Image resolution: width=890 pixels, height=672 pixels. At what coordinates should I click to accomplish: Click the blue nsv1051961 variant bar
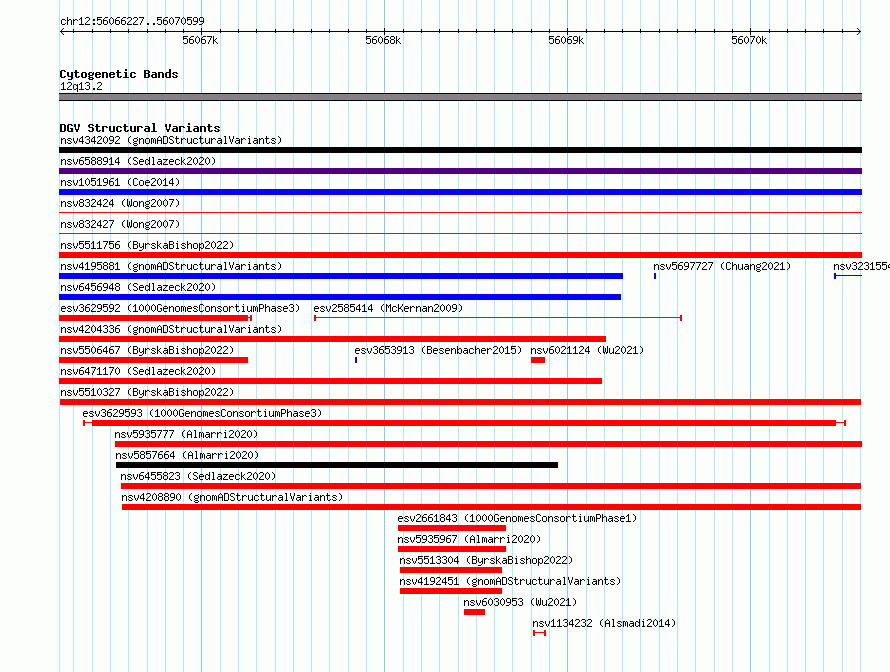(460, 192)
